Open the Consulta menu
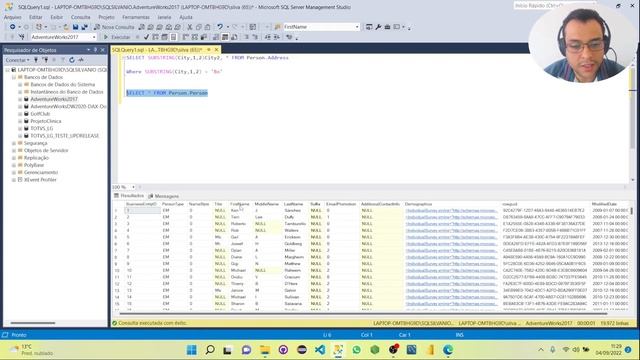Viewport: 640px width, 360px height. 80,17
